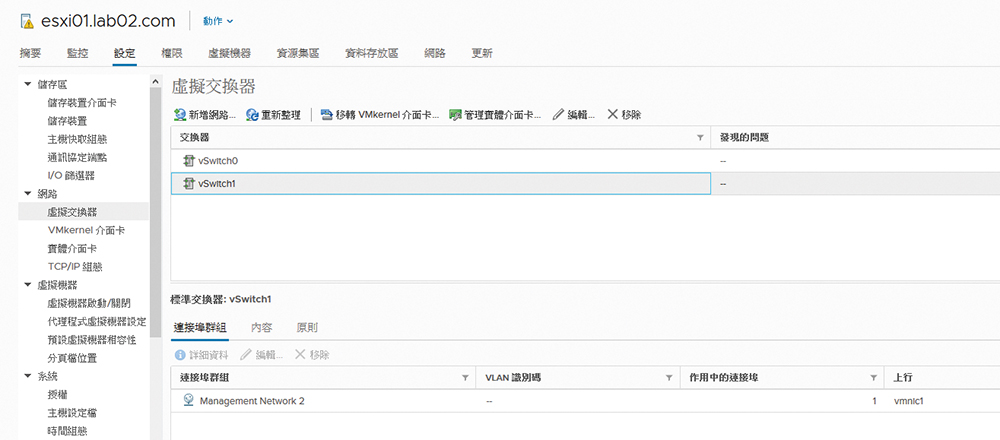This screenshot has height=440, width=1000.
Task: Open the 虛擬機器 tab
Action: point(229,54)
